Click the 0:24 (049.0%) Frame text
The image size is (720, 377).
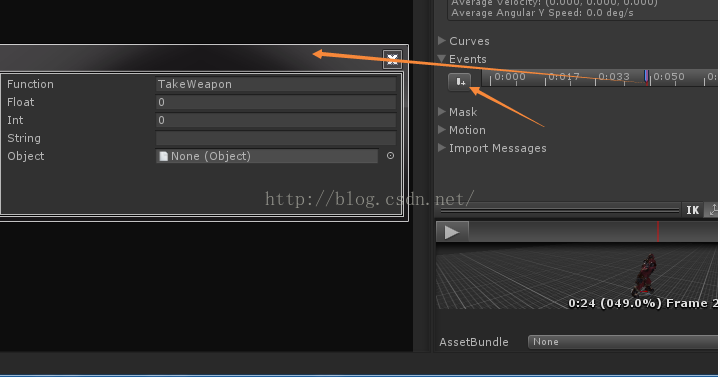643,303
